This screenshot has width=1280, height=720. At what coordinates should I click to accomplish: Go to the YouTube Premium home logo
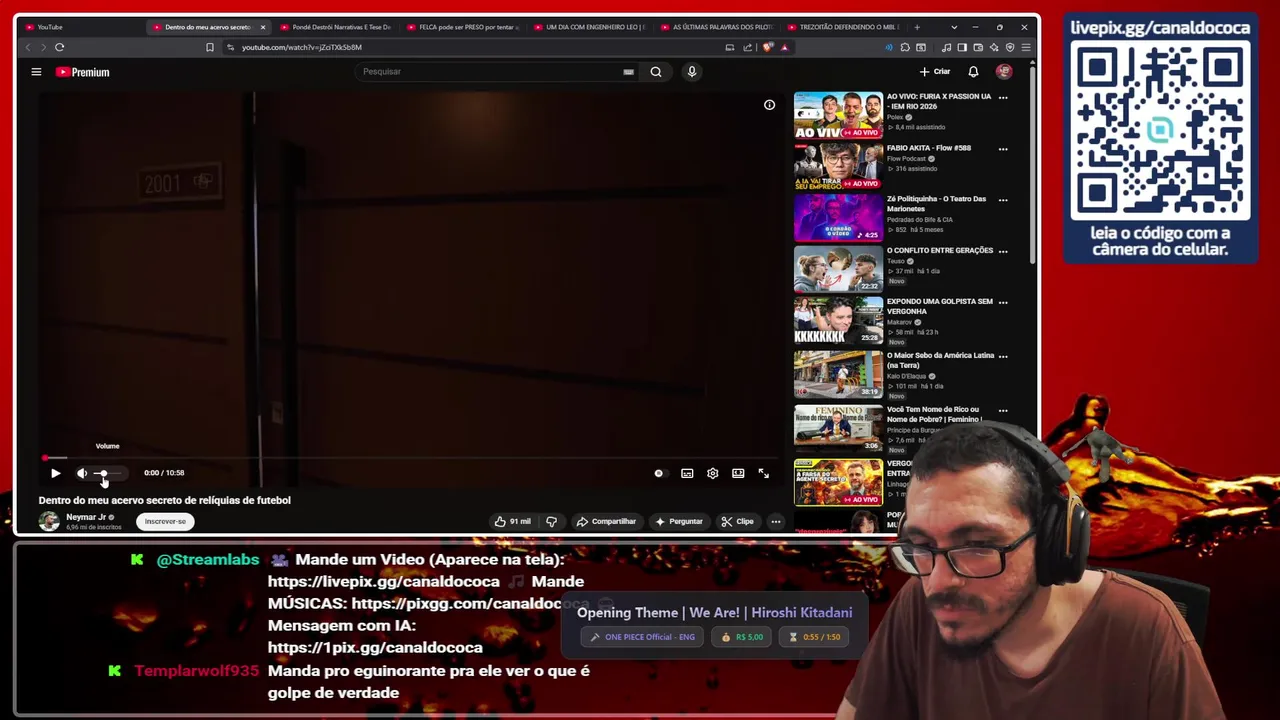[82, 72]
